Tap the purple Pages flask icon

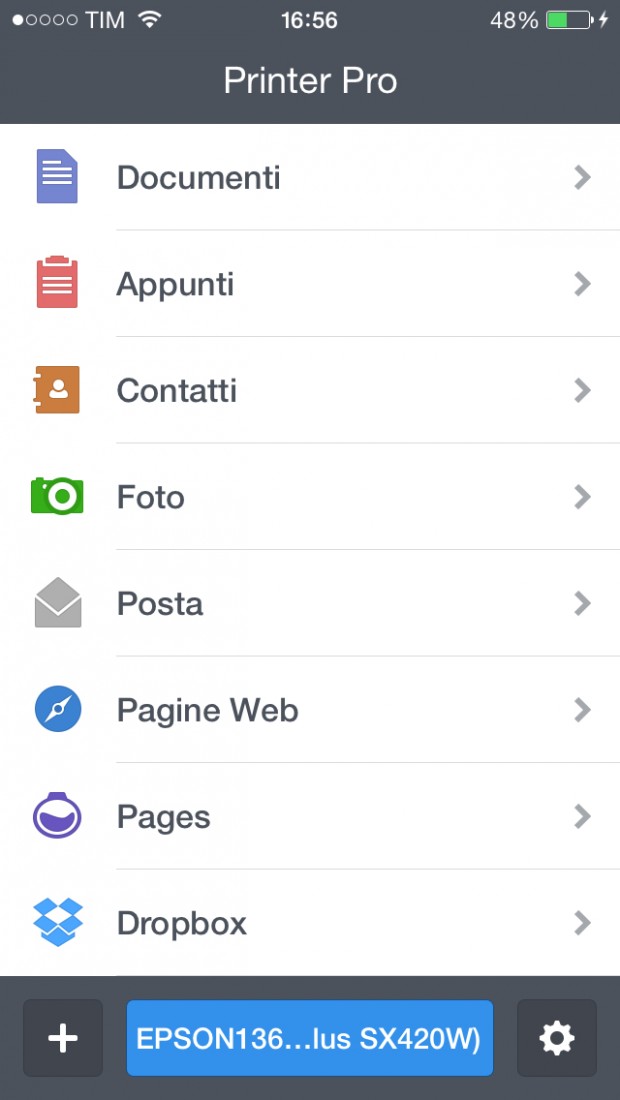click(57, 815)
